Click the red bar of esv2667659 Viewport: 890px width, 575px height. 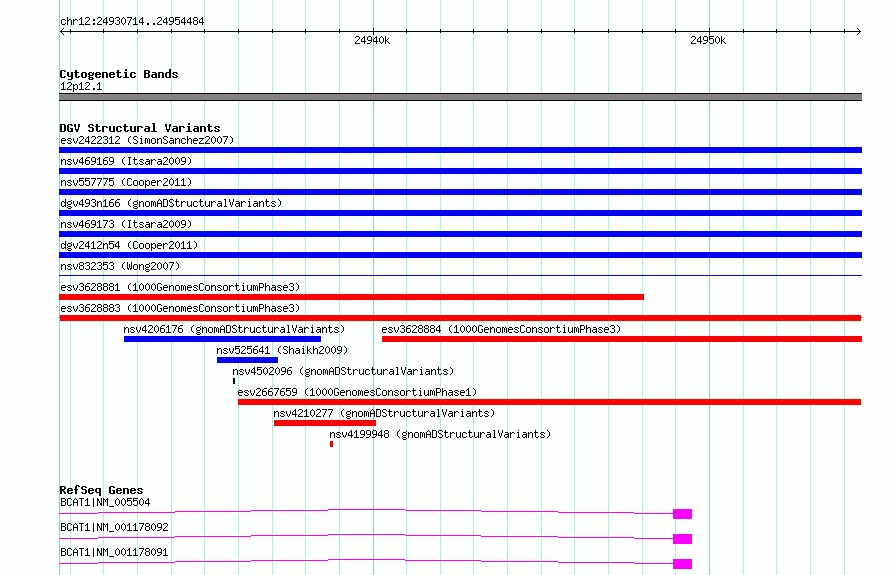[549, 402]
